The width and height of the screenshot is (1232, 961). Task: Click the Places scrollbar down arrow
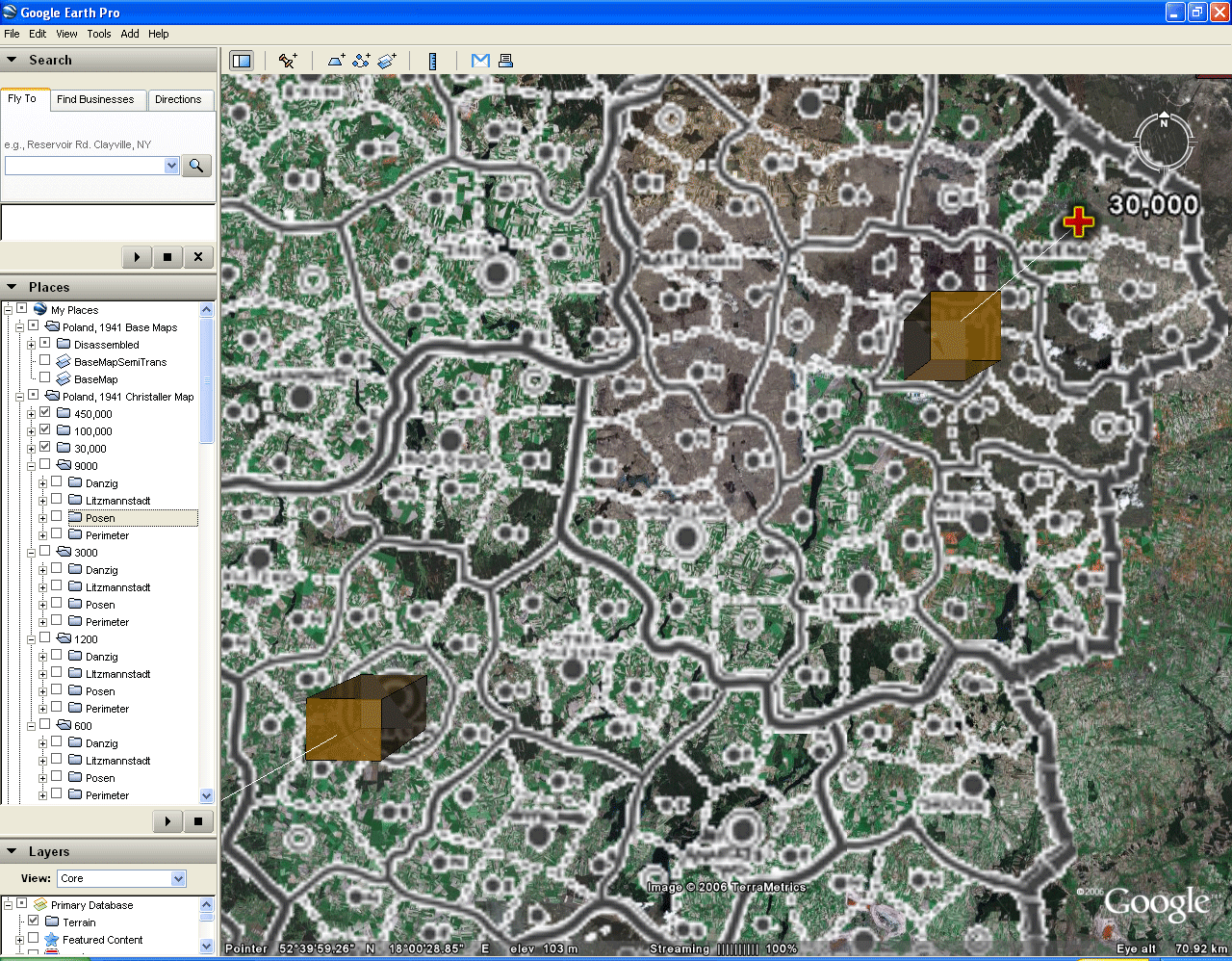(206, 795)
